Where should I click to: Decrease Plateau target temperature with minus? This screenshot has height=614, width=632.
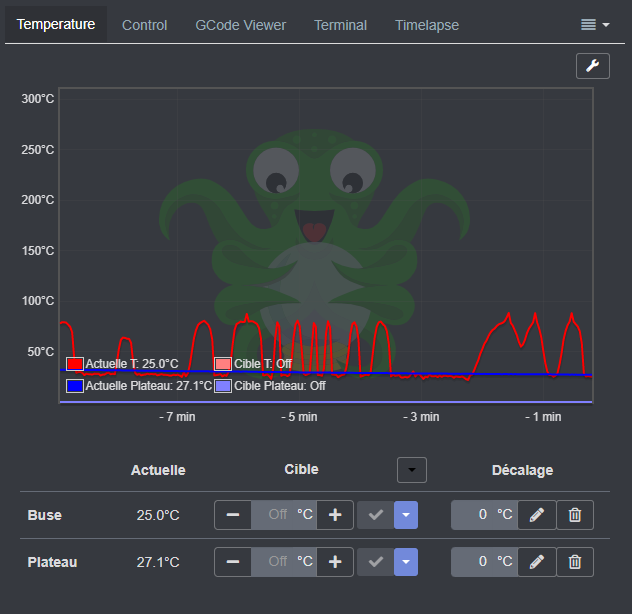pos(233,562)
